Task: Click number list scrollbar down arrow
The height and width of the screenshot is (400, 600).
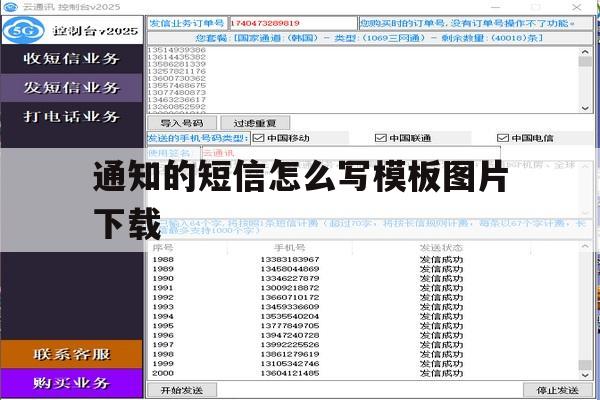Action: [x=585, y=108]
